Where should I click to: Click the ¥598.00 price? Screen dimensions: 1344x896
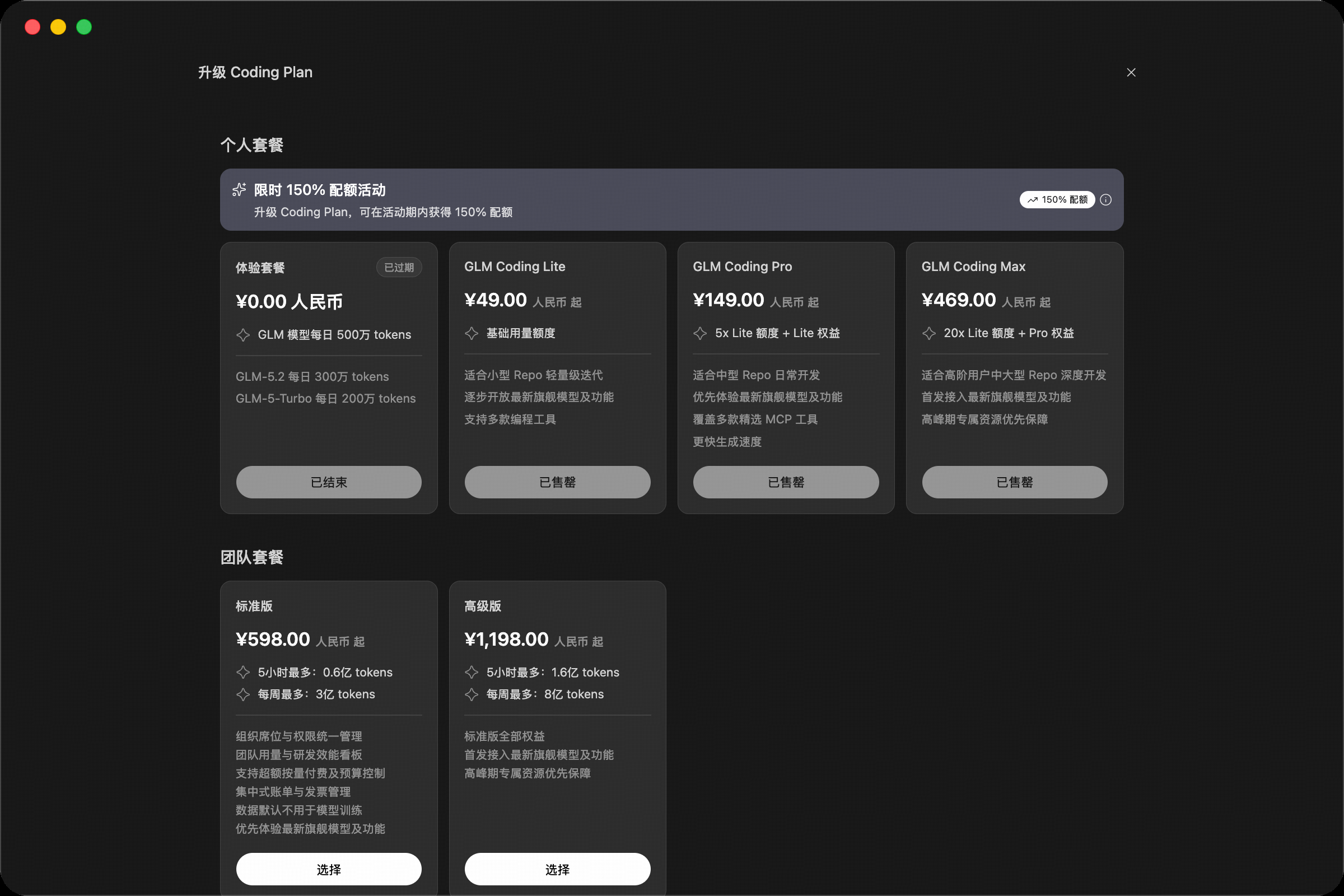coord(273,640)
